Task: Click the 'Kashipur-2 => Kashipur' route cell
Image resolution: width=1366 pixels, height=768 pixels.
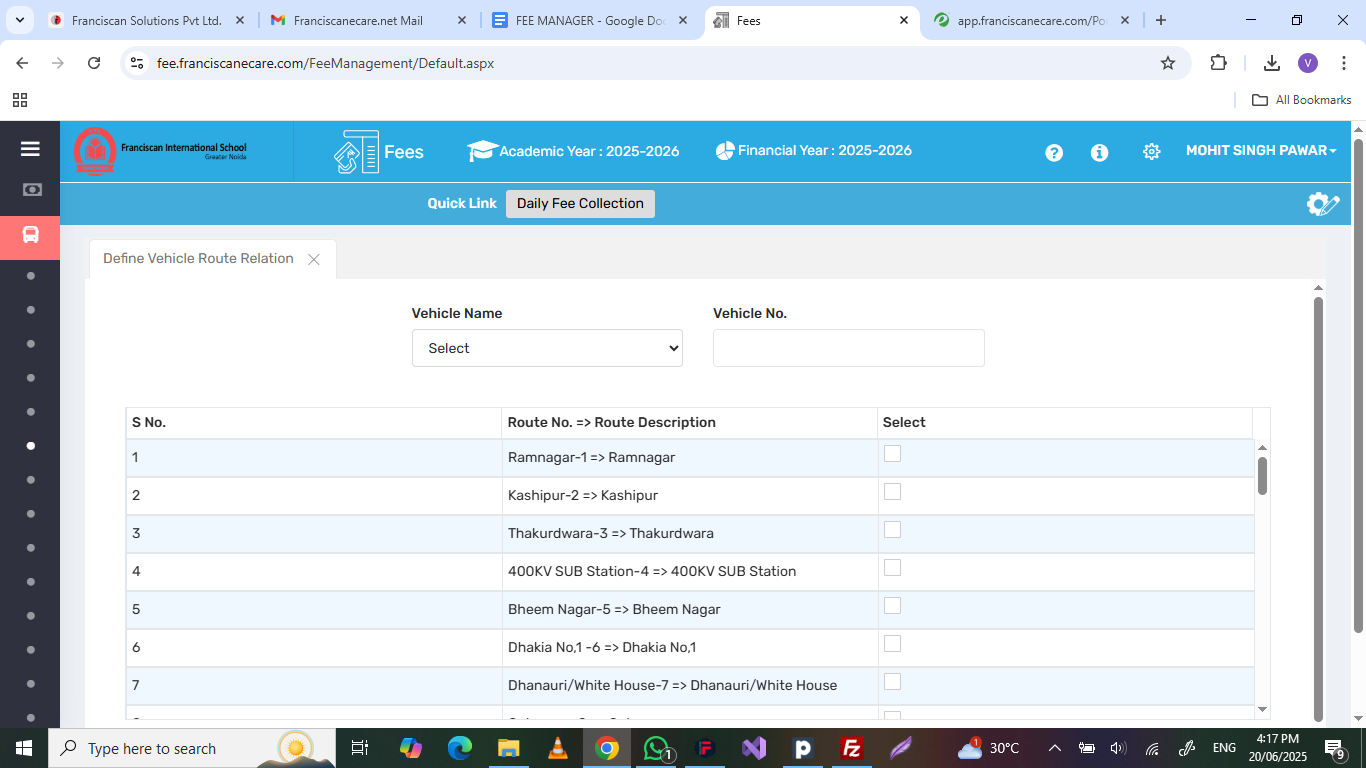Action: [689, 496]
